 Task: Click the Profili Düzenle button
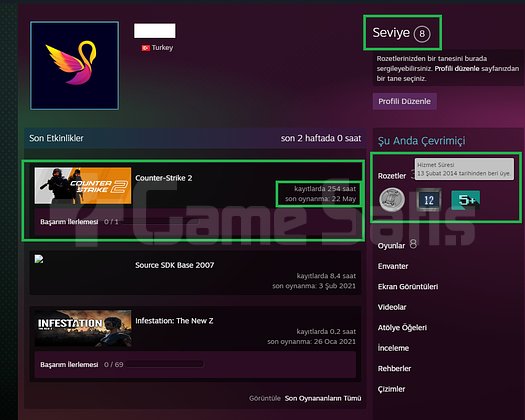coord(404,101)
